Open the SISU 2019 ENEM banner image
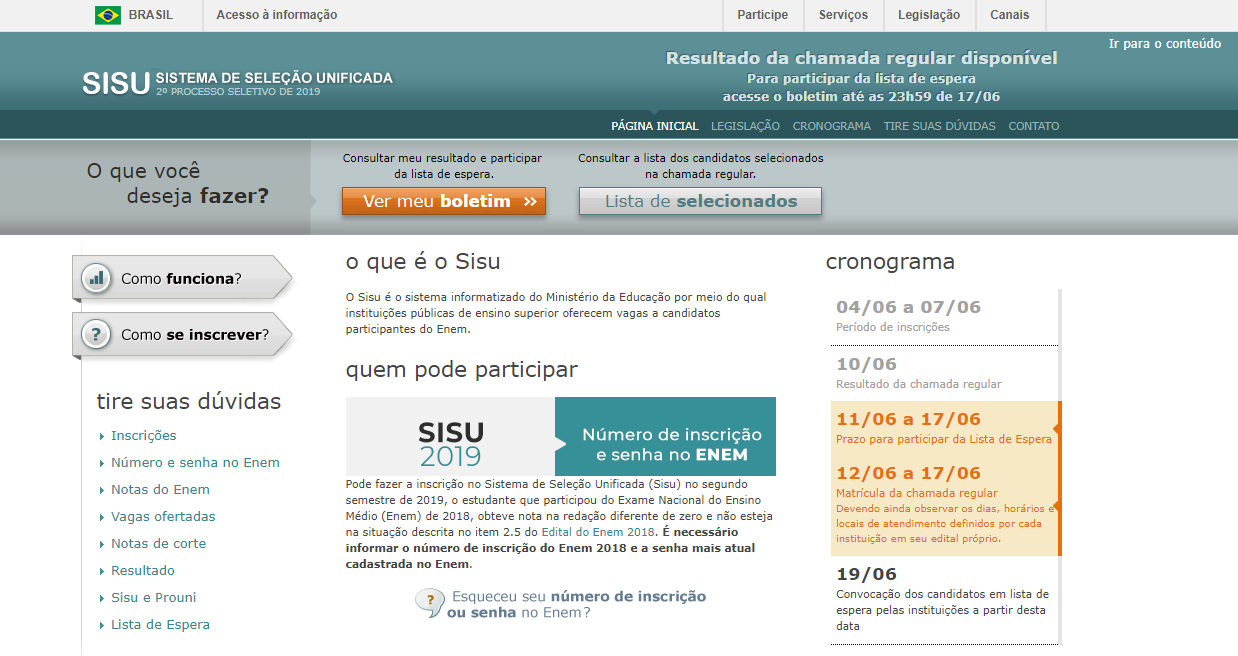 [560, 436]
